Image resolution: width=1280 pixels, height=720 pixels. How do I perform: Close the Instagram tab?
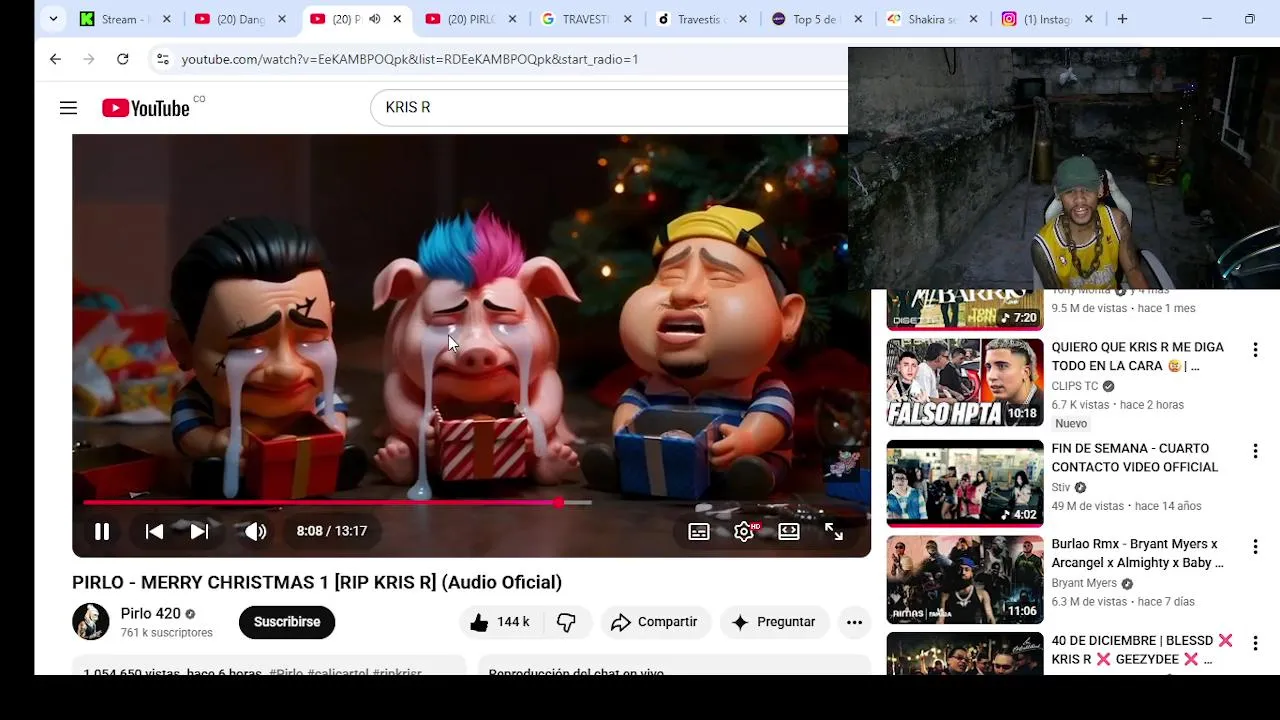[1088, 19]
